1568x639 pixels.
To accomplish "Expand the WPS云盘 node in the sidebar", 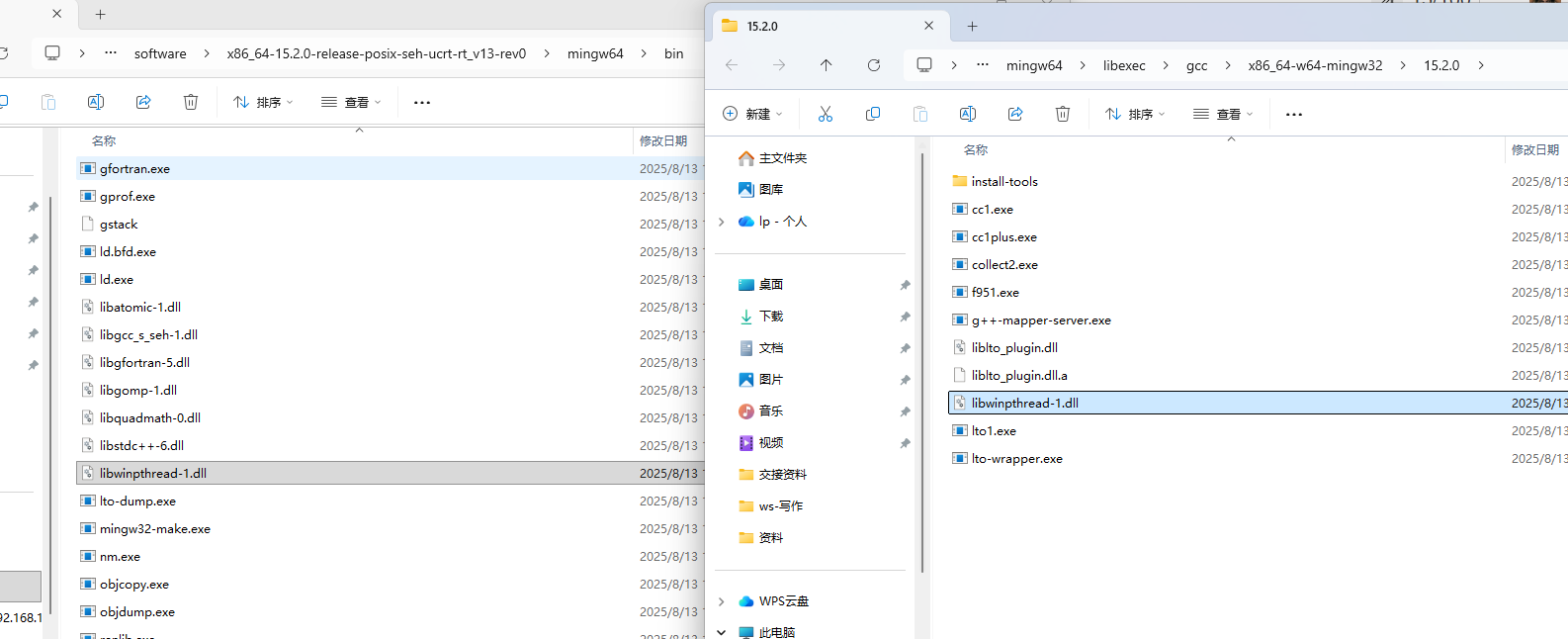I will [x=722, y=601].
